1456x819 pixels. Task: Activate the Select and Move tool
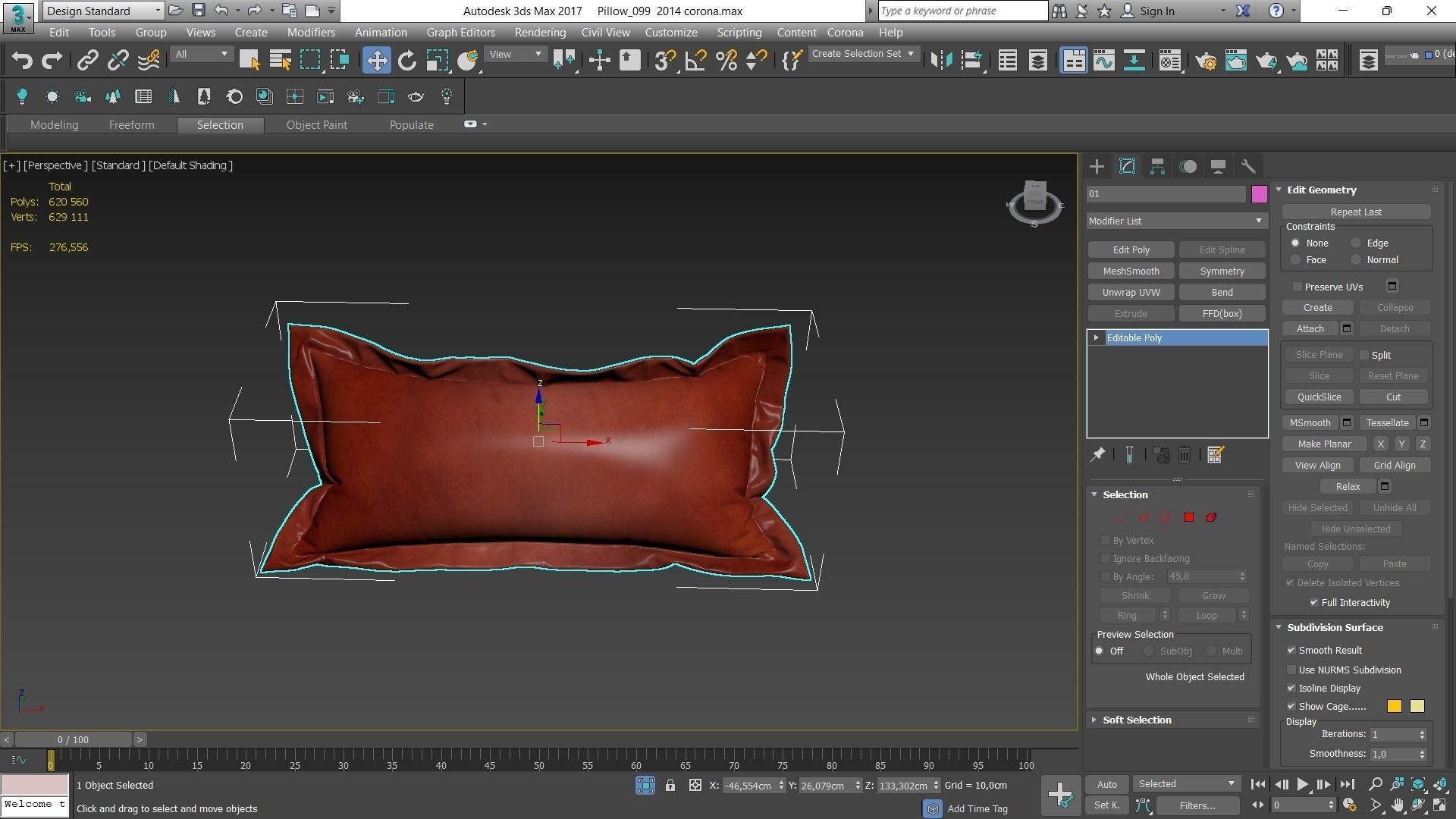point(376,61)
